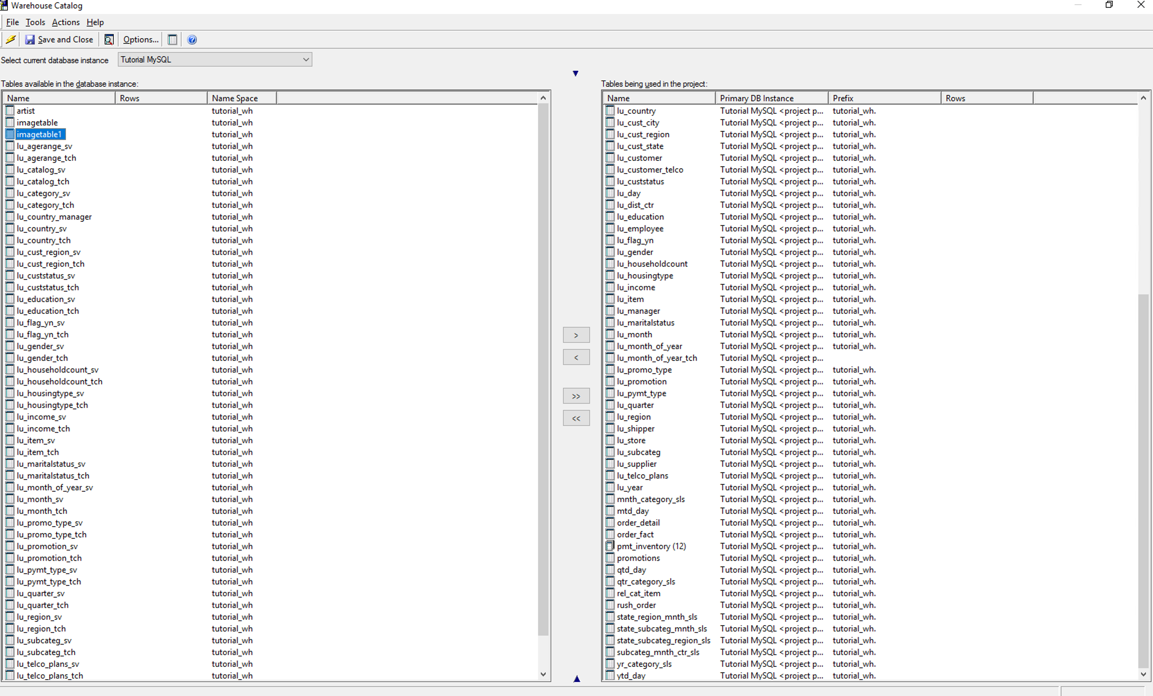Screen dimensions: 1153x696
Task: Open help with the blue question icon
Action: (x=192, y=40)
